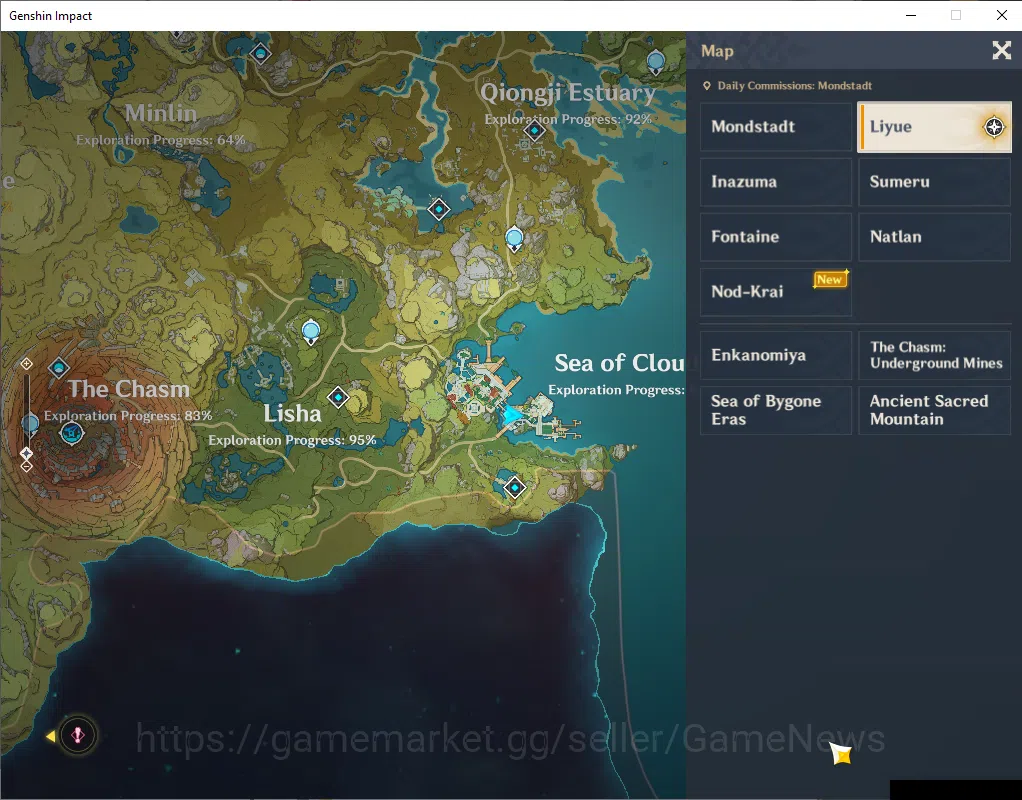Select the domain marker on the coast south of Liyue Harbor
This screenshot has height=800, width=1022.
(515, 487)
